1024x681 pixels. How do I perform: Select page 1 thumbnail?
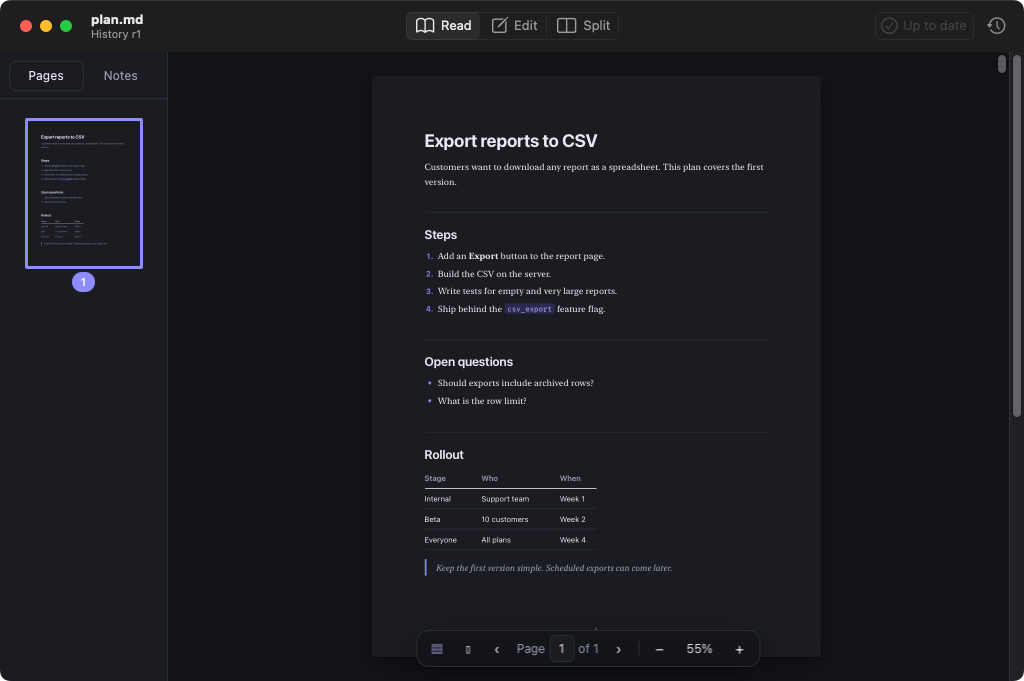[84, 193]
